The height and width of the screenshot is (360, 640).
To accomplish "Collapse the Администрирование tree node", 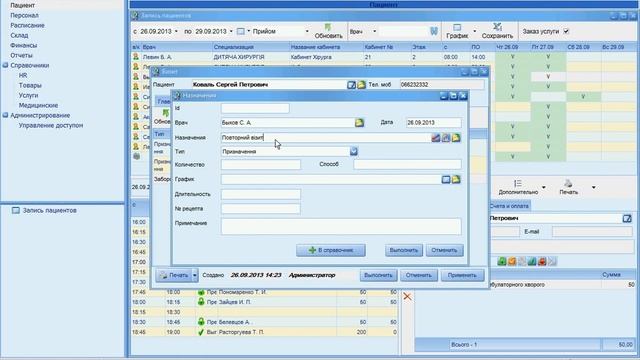I will [5, 116].
